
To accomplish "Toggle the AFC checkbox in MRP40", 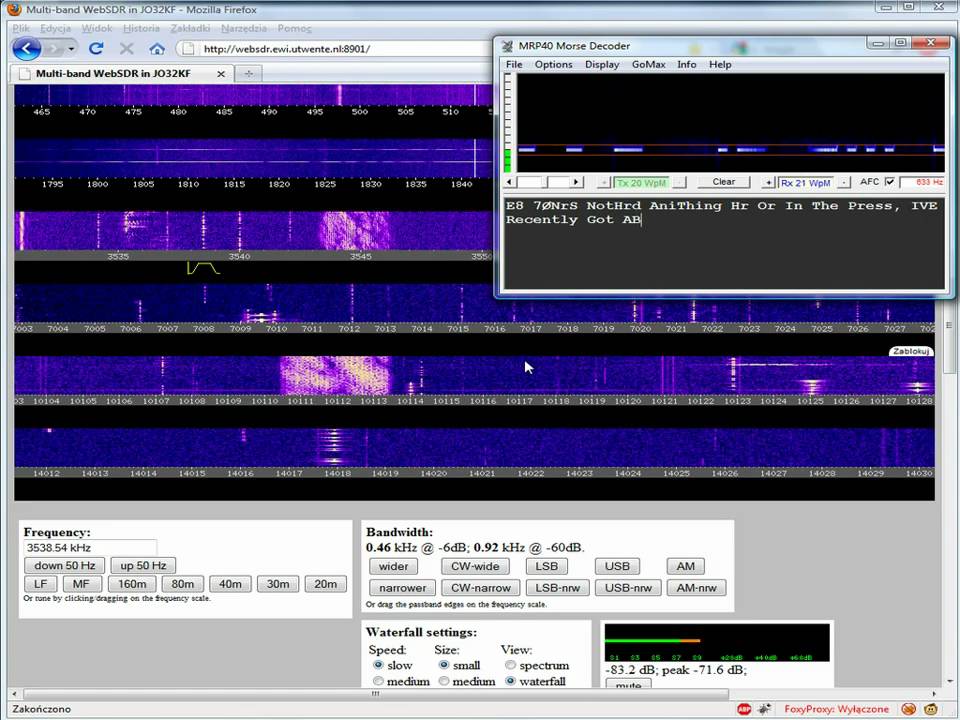I will (x=890, y=182).
